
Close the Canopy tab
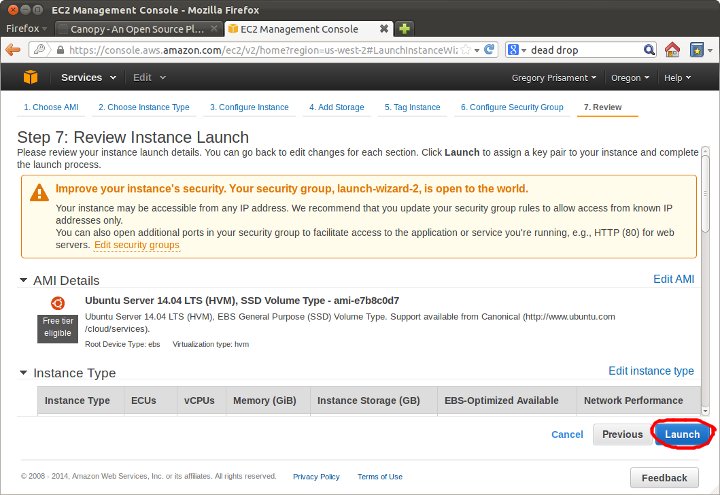tap(214, 28)
